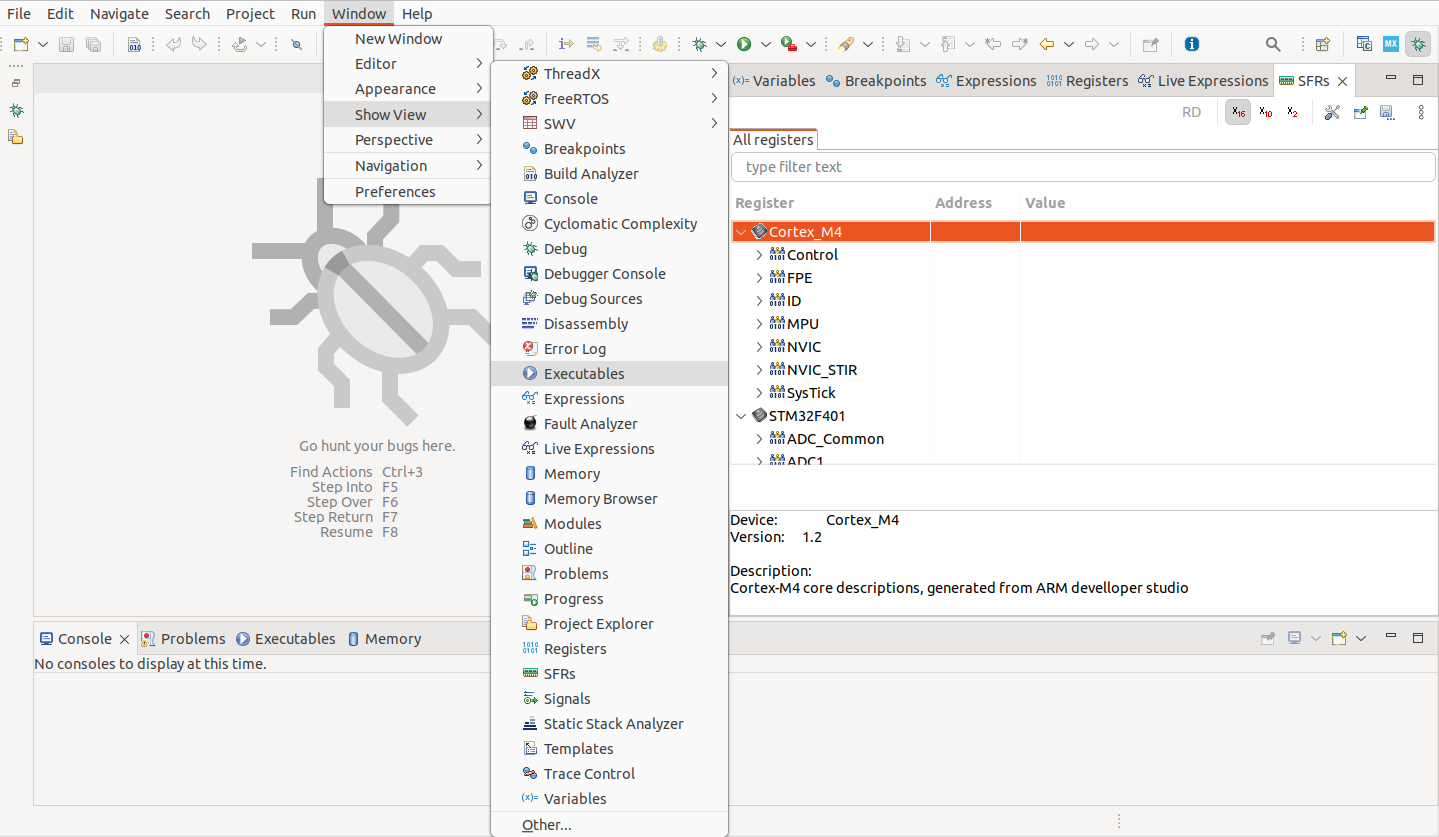Save the SFR register values to disk

[1387, 112]
